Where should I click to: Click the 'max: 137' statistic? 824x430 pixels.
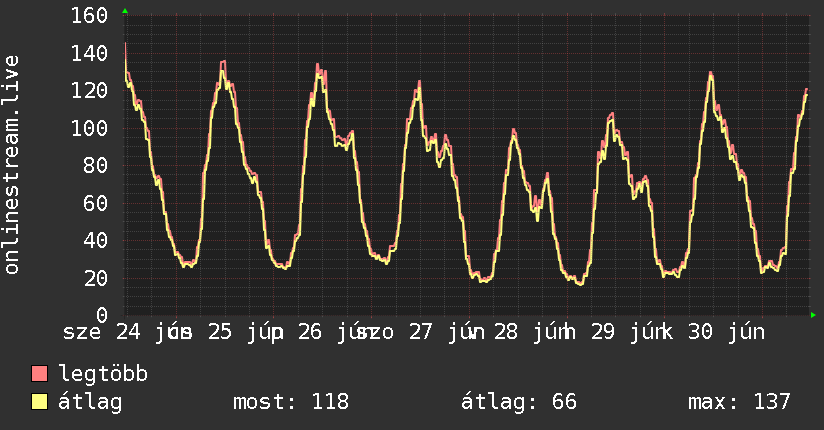point(739,402)
